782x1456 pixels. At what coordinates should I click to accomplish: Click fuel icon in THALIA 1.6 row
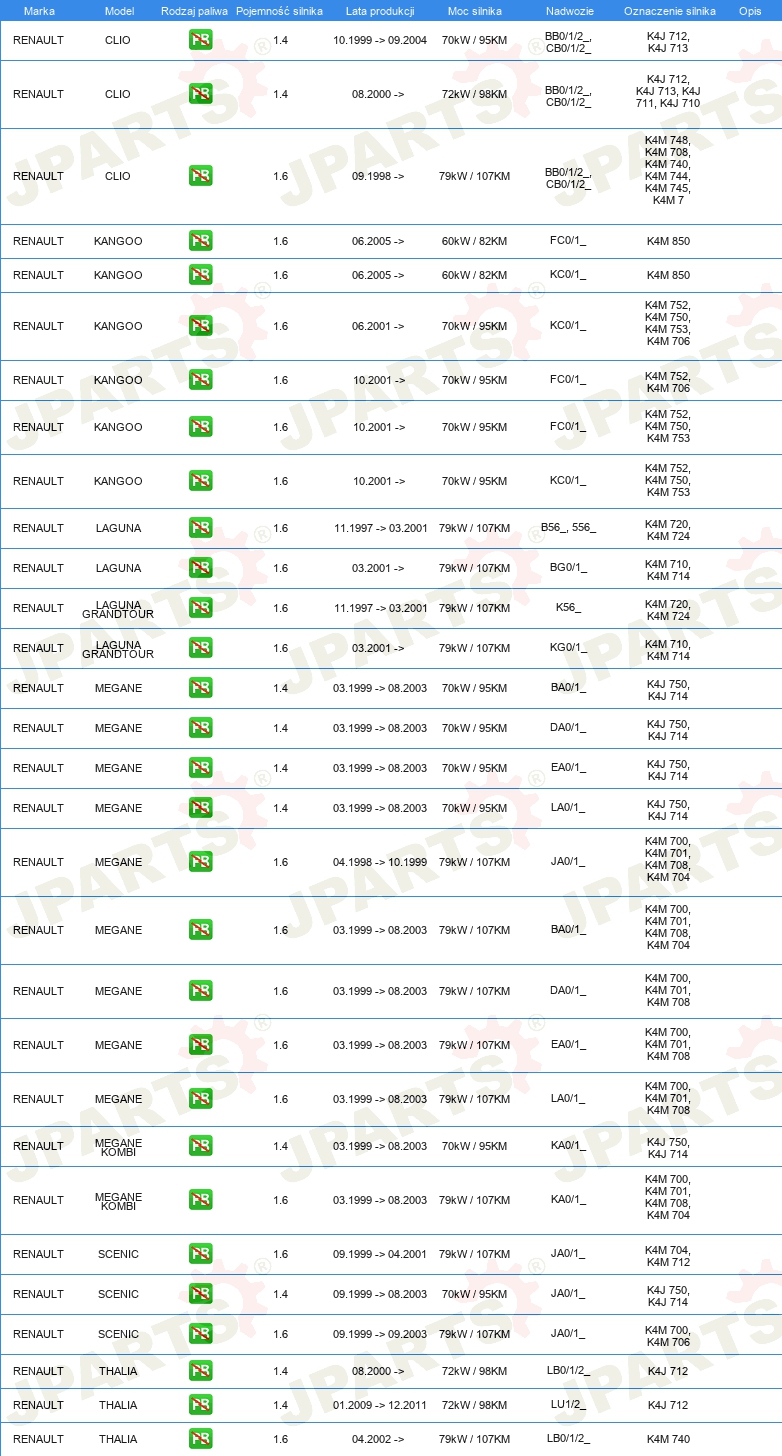(x=200, y=1439)
